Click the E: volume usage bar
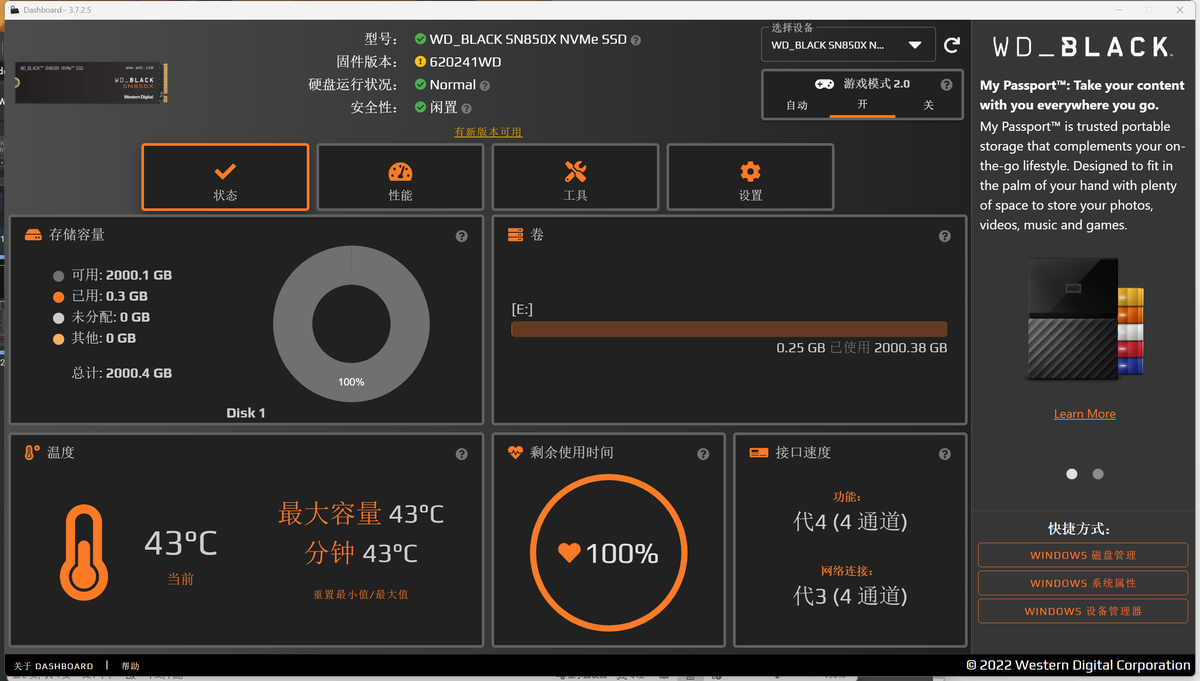This screenshot has width=1200, height=681. click(729, 329)
